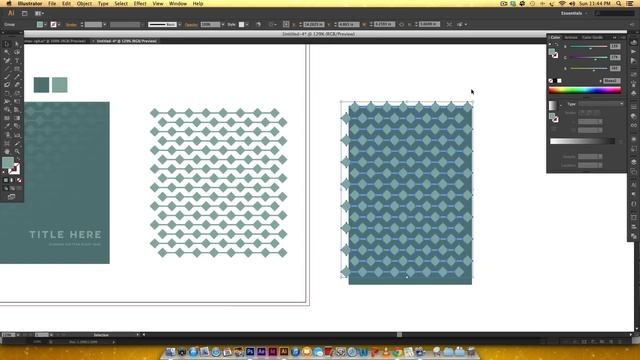
Task: Open the Essentials workspace switcher
Action: click(574, 13)
